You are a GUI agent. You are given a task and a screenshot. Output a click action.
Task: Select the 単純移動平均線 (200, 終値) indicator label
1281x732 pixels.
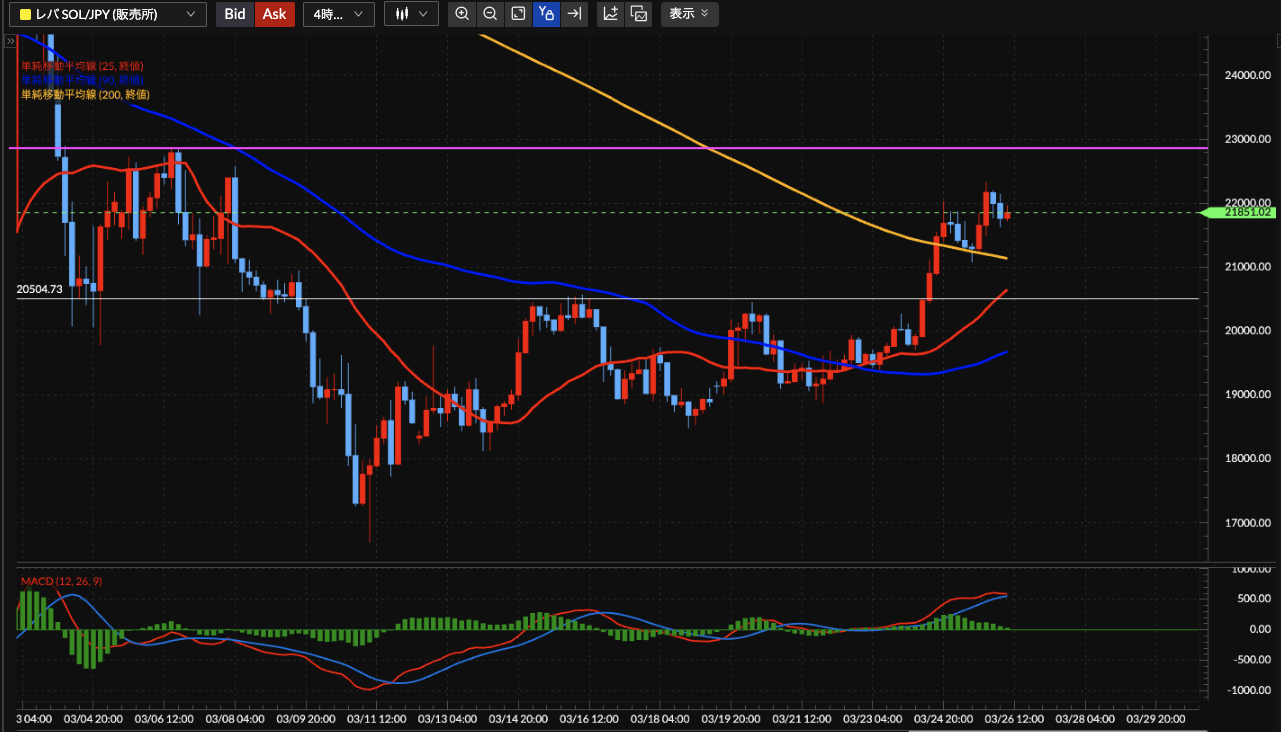coord(86,94)
